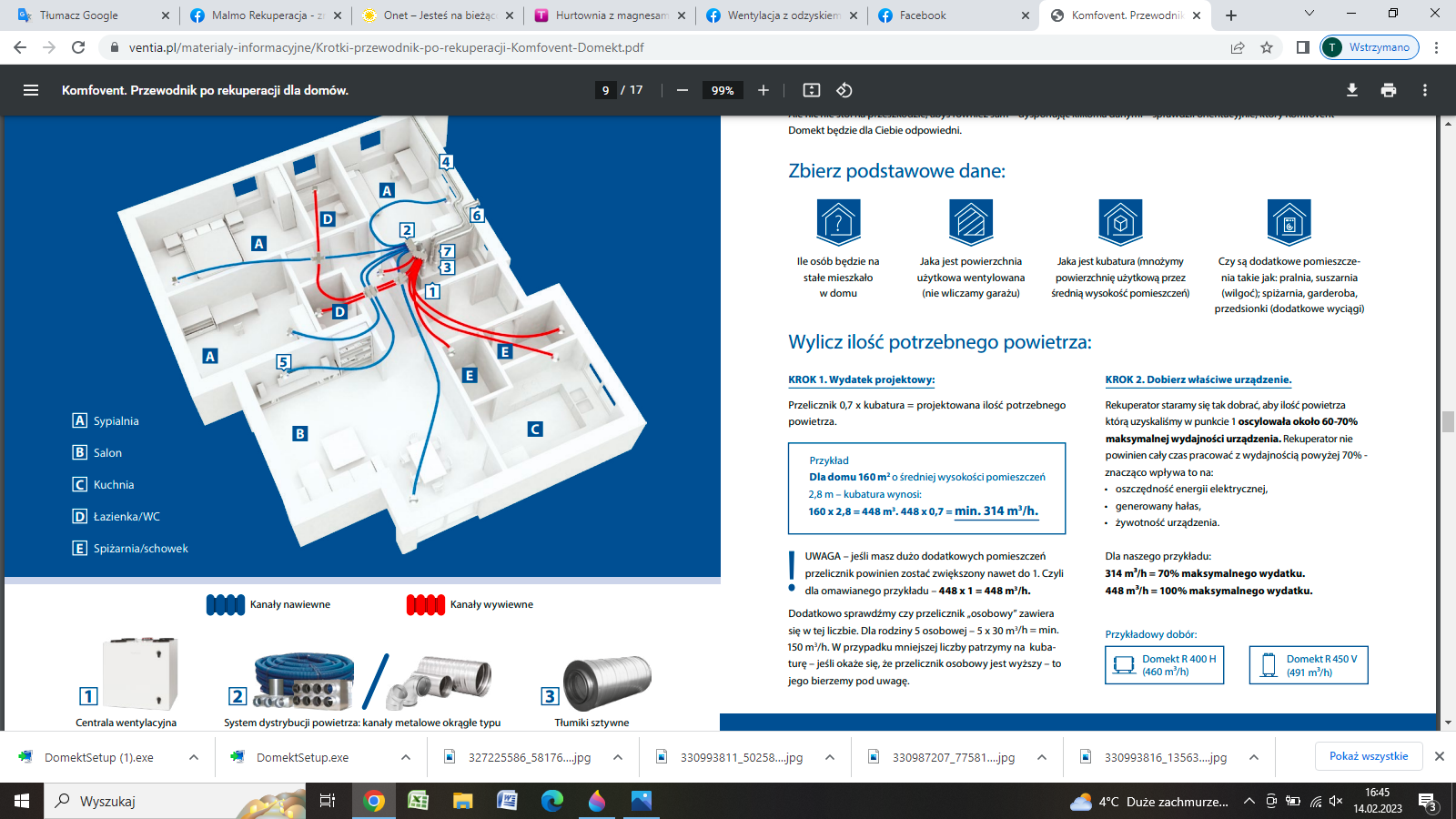Print the PDF document
The width and height of the screenshot is (1456, 819).
pos(1389,90)
